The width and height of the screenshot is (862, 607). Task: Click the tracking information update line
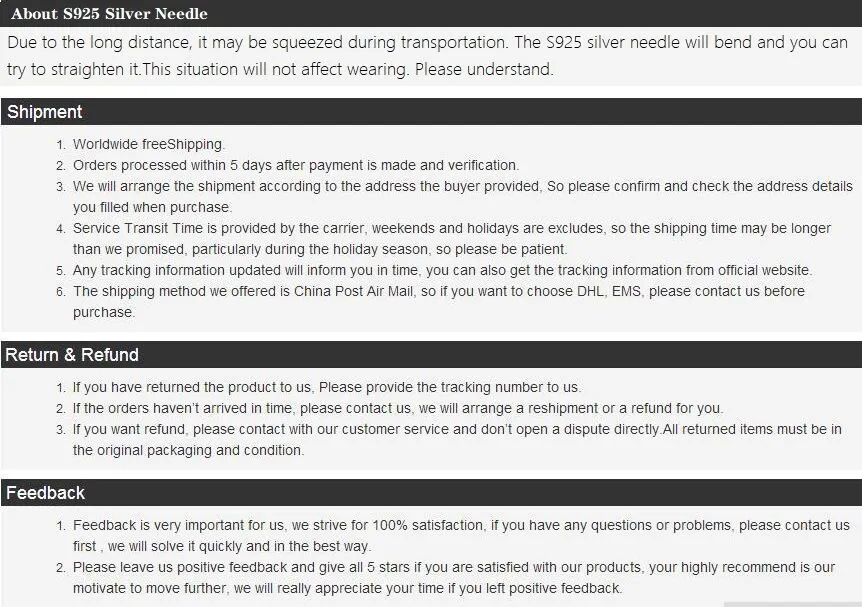click(443, 270)
